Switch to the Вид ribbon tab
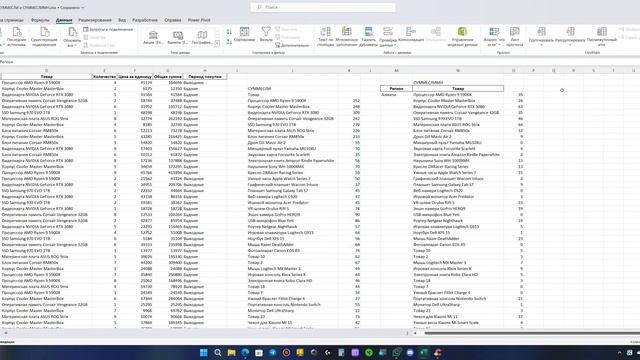This screenshot has width=640, height=360. pos(122,20)
